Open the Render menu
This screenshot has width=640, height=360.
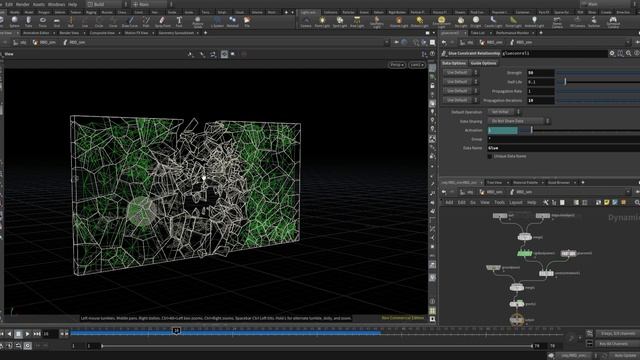pyautogui.click(x=22, y=4)
